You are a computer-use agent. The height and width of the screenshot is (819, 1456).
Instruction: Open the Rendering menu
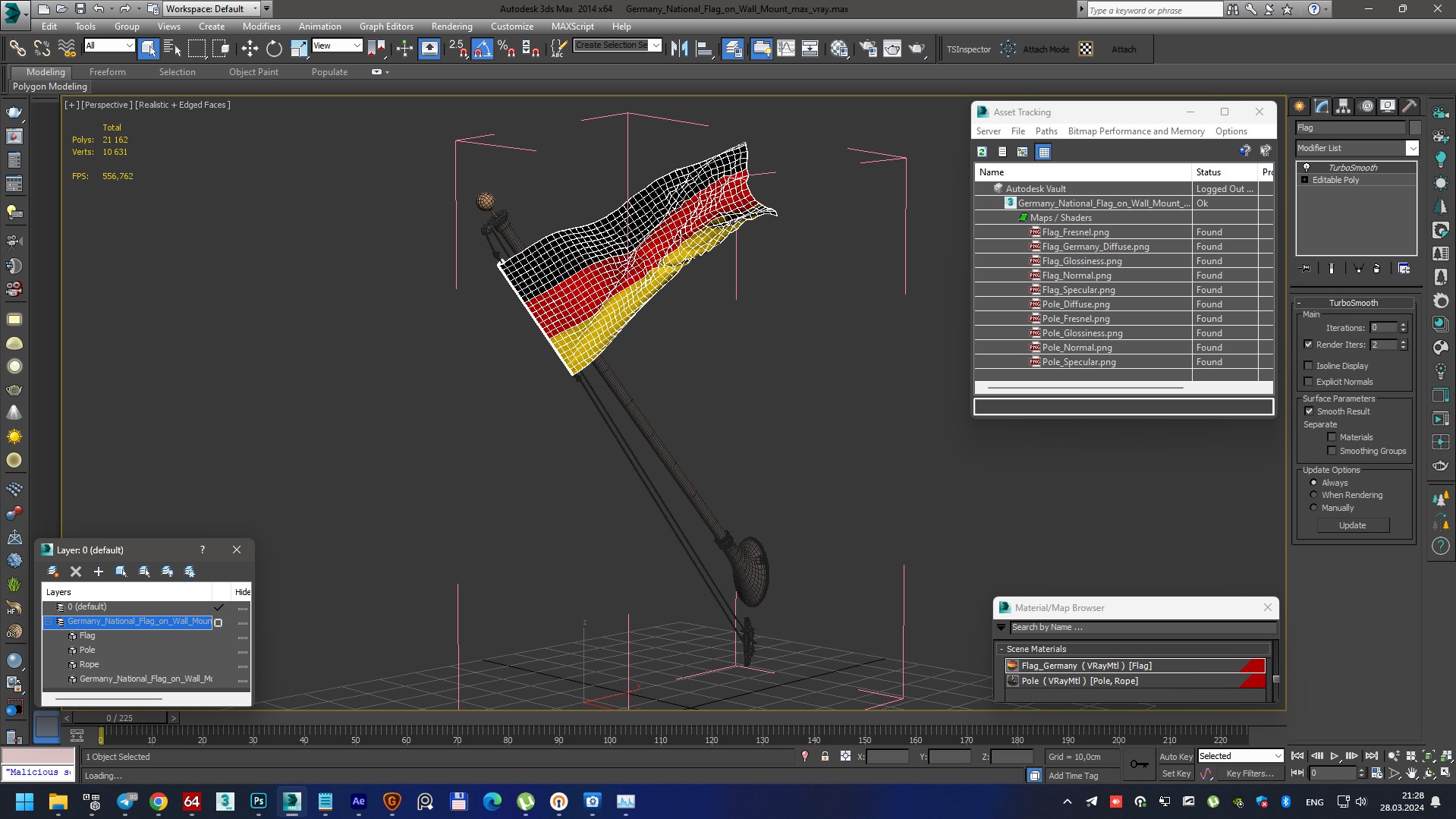point(451,27)
